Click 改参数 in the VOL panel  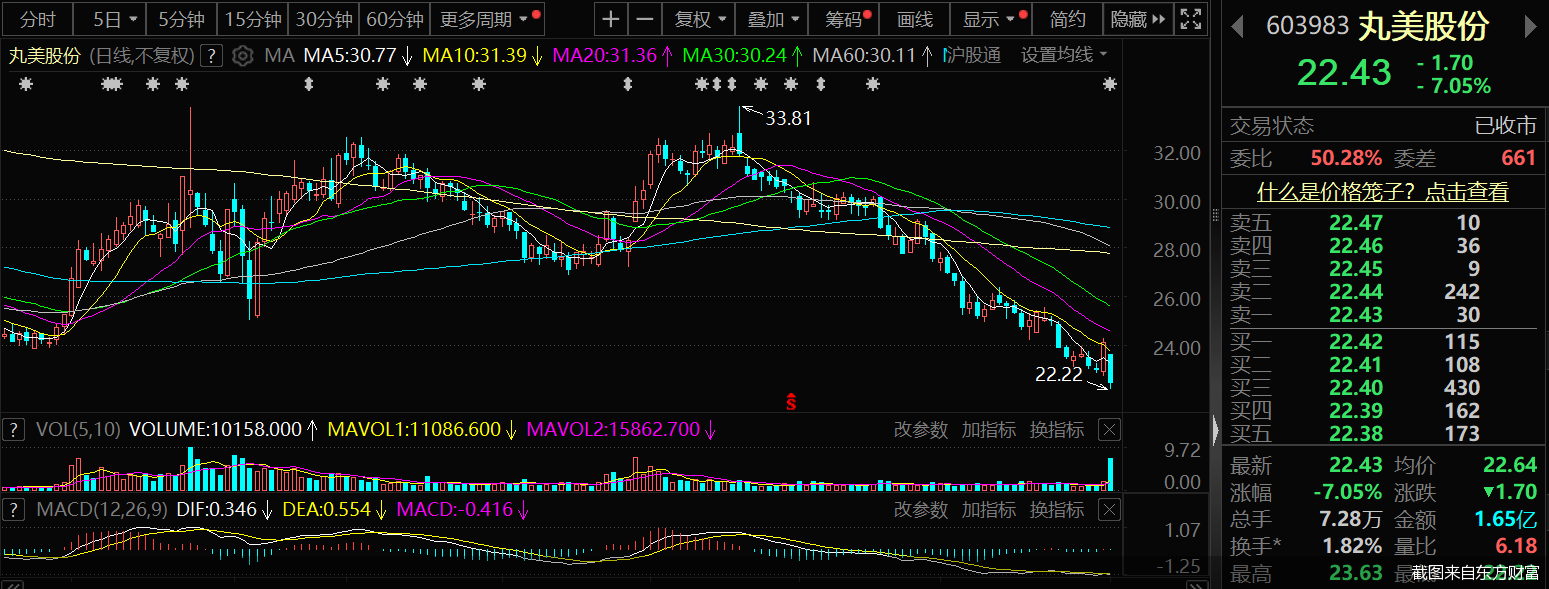point(920,430)
